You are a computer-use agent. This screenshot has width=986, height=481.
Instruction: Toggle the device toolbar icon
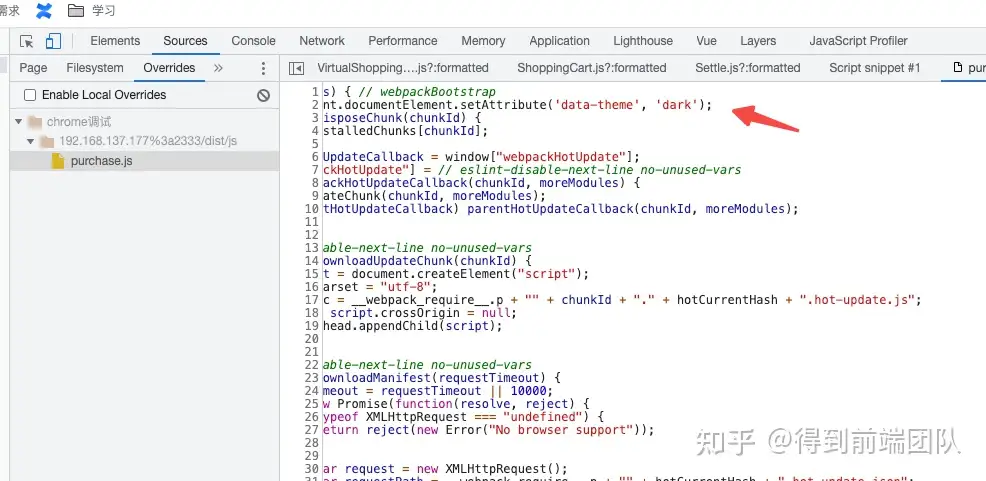(53, 41)
